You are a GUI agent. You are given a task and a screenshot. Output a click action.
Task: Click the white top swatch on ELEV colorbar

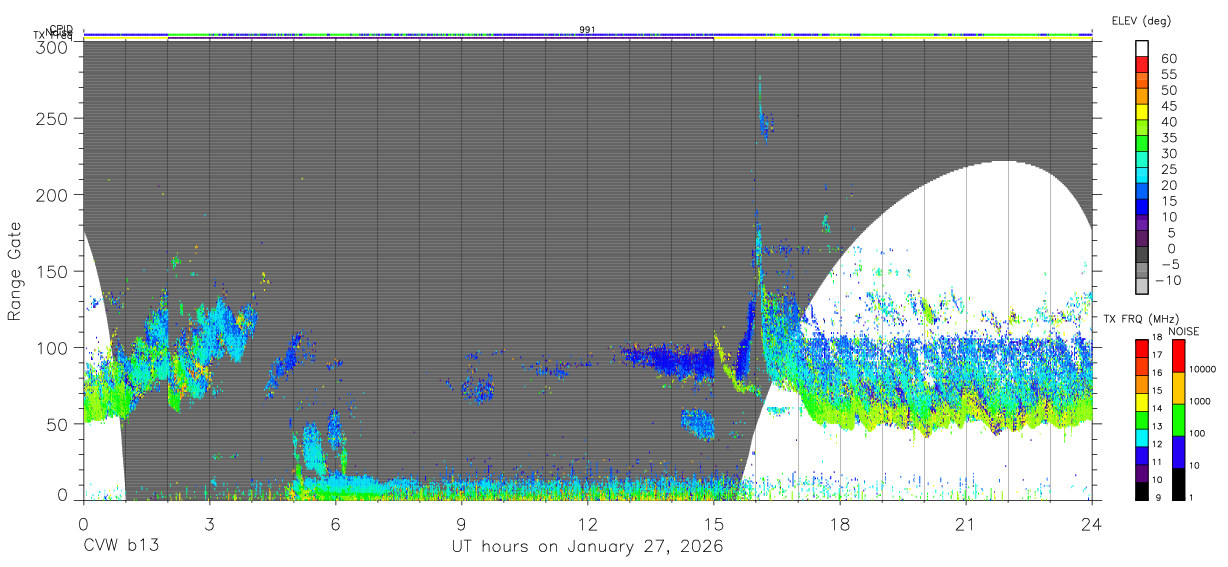tap(1144, 49)
